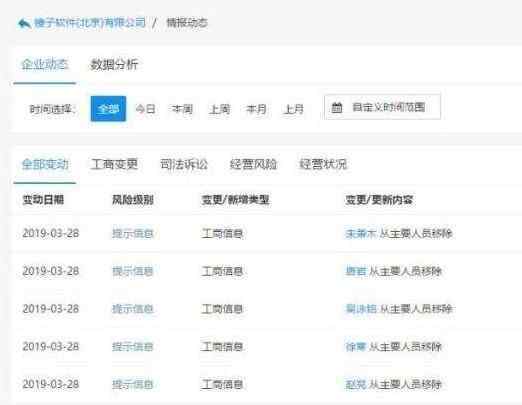Switch to the 工商变更 tab

pos(114,164)
